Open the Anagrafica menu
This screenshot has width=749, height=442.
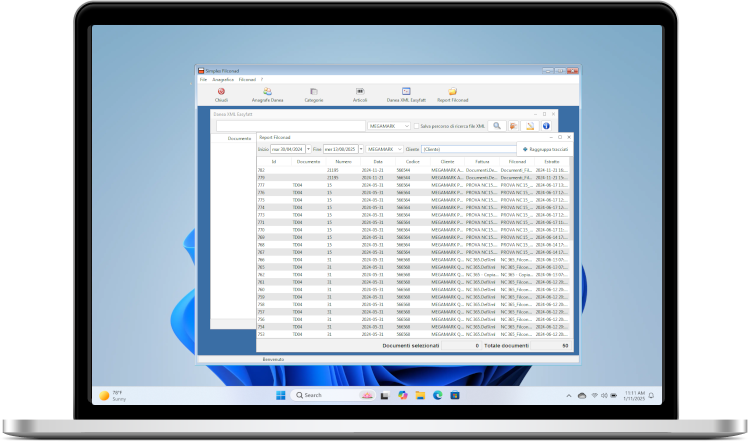click(x=223, y=79)
